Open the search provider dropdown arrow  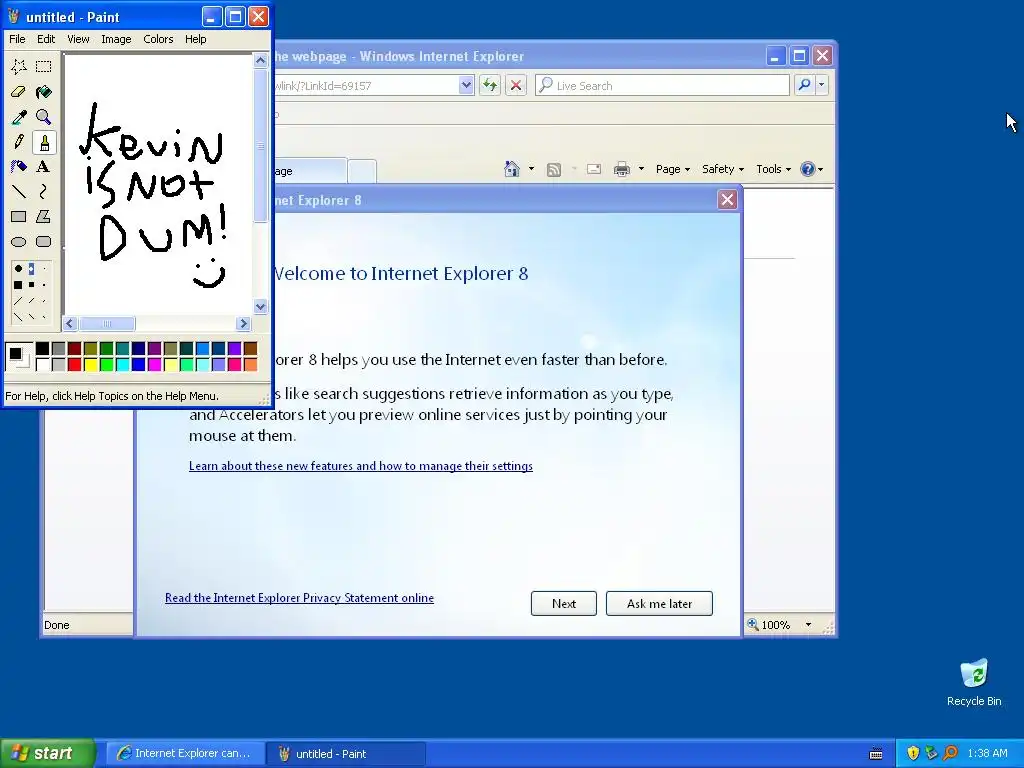pyautogui.click(x=822, y=85)
